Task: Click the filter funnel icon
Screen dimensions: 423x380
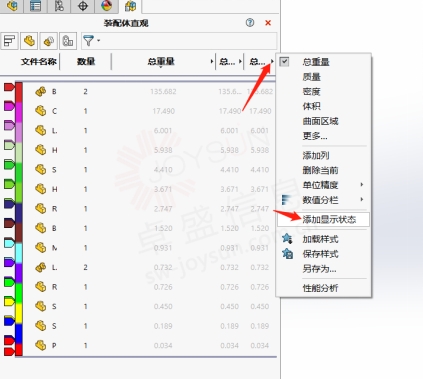Action: click(x=88, y=41)
